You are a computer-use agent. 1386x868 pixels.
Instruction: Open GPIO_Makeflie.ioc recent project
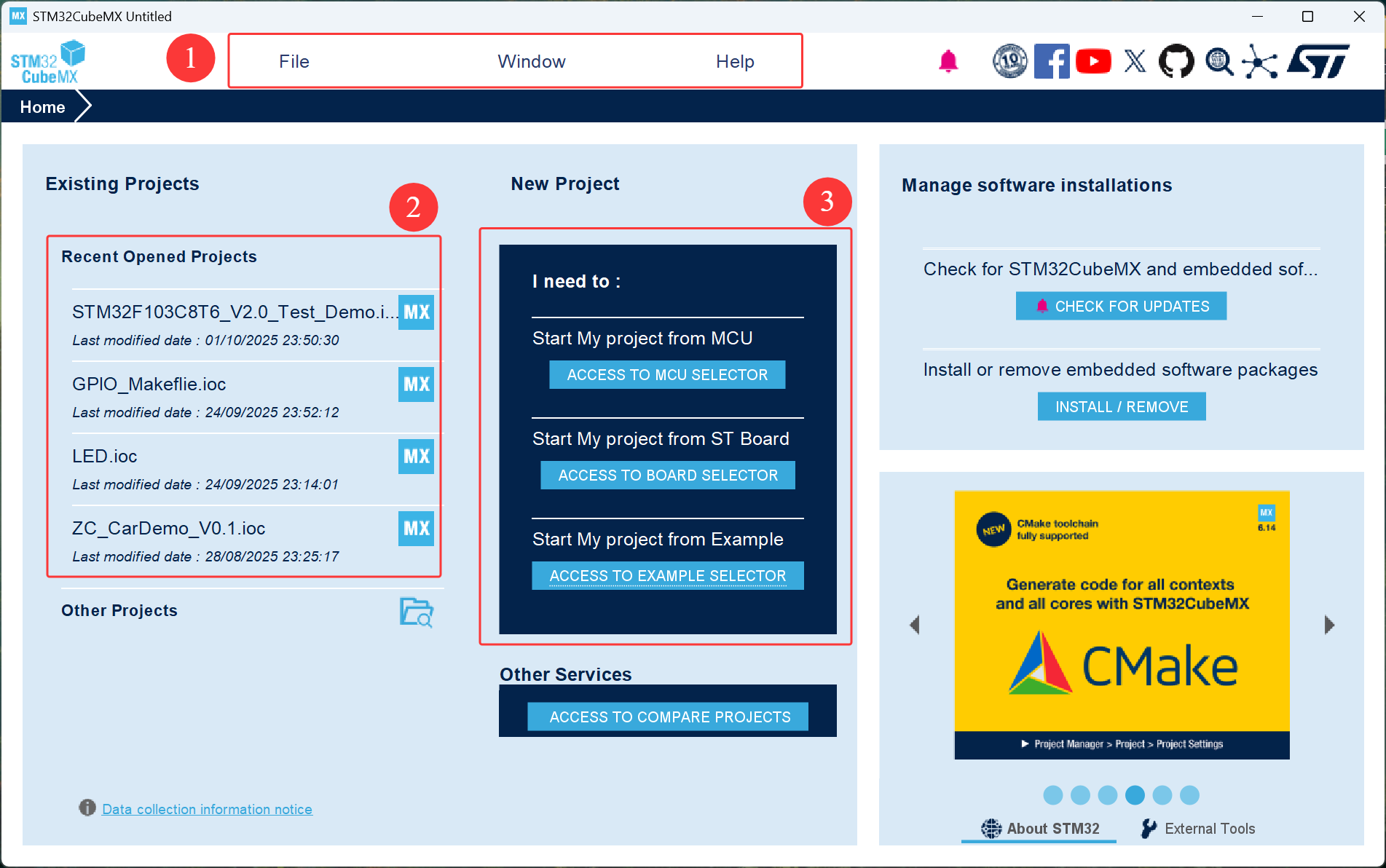[149, 384]
